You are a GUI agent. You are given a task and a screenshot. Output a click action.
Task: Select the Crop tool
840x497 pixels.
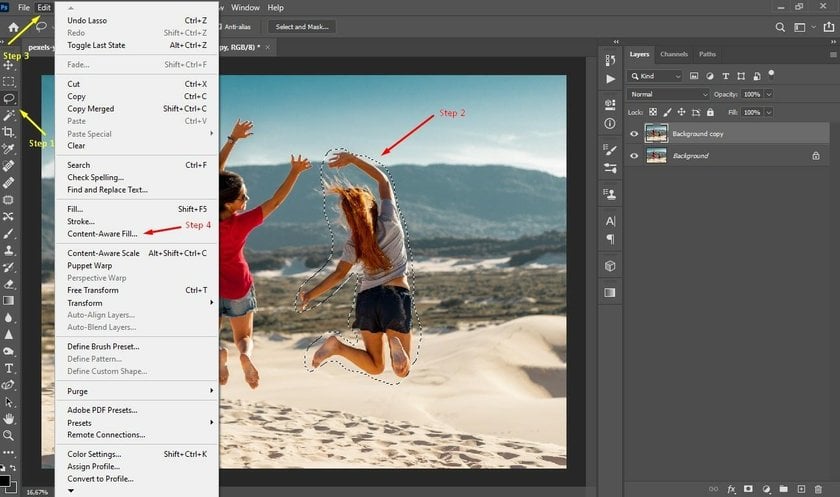9,132
